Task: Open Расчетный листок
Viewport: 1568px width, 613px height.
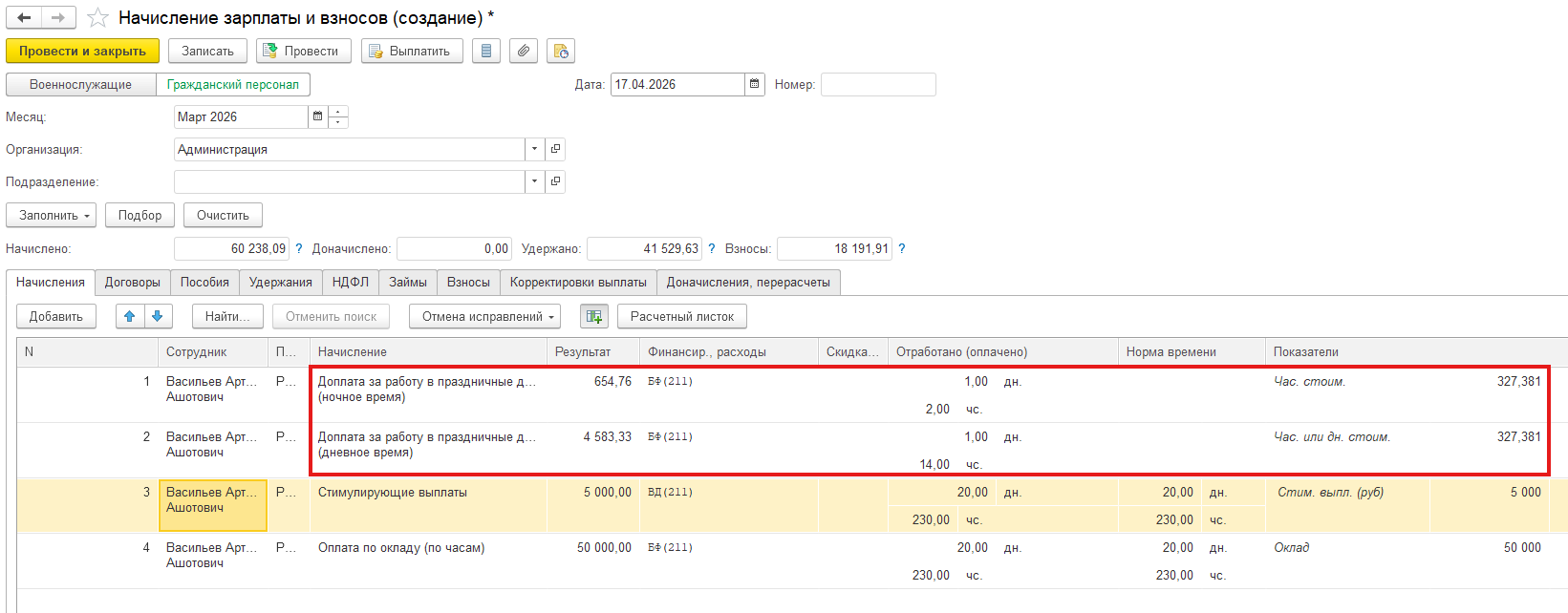Action: click(x=682, y=316)
